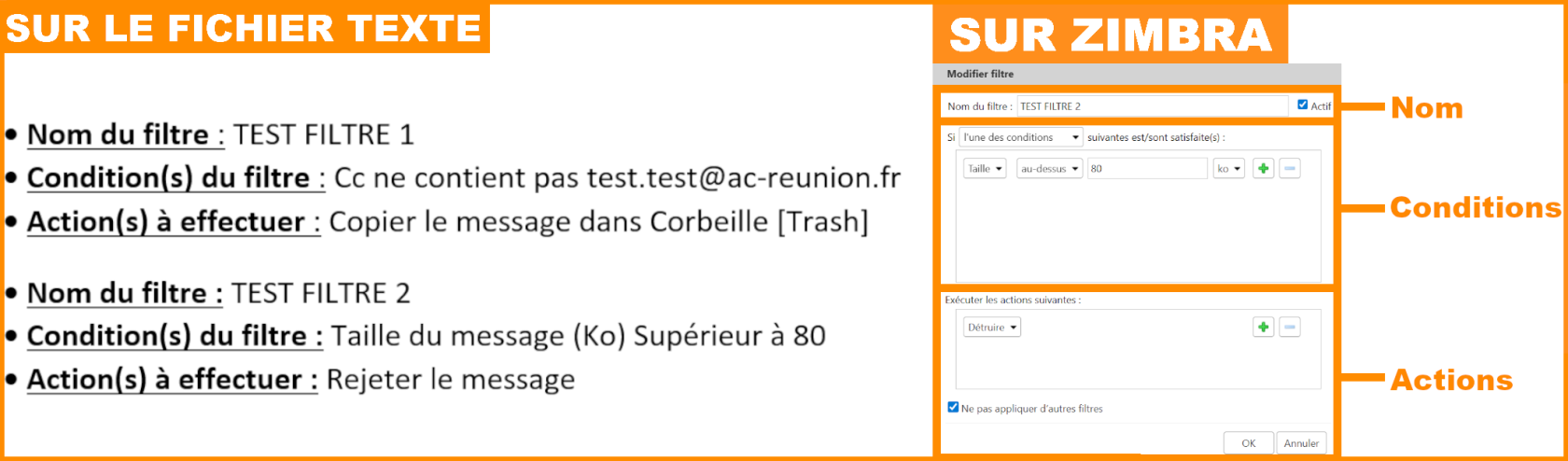Expand the Taille condition type dropdown
Screen dimensions: 1568x461
[985, 169]
